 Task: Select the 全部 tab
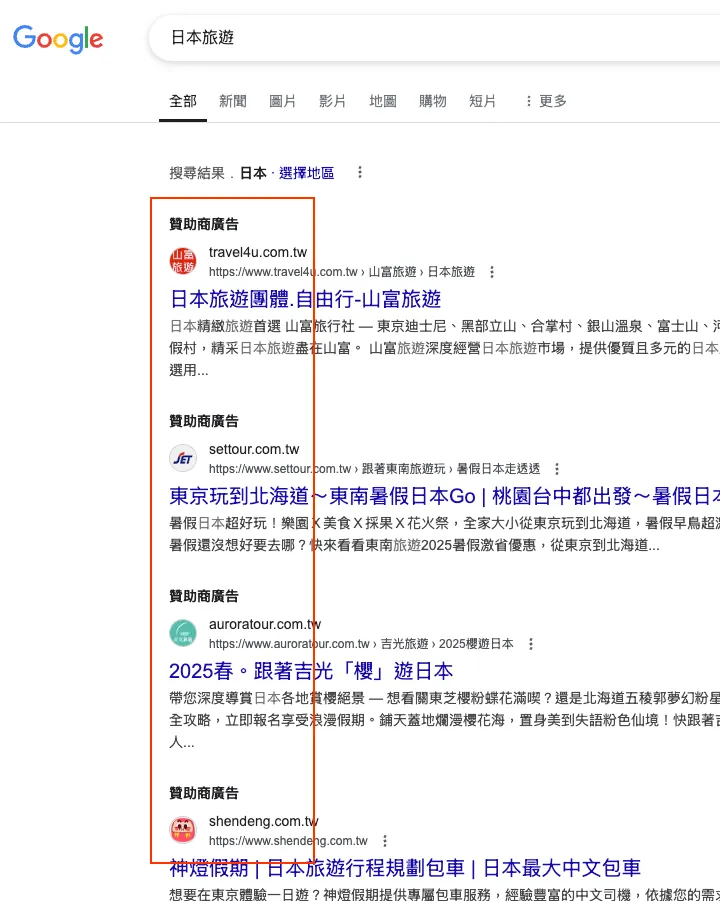click(183, 101)
